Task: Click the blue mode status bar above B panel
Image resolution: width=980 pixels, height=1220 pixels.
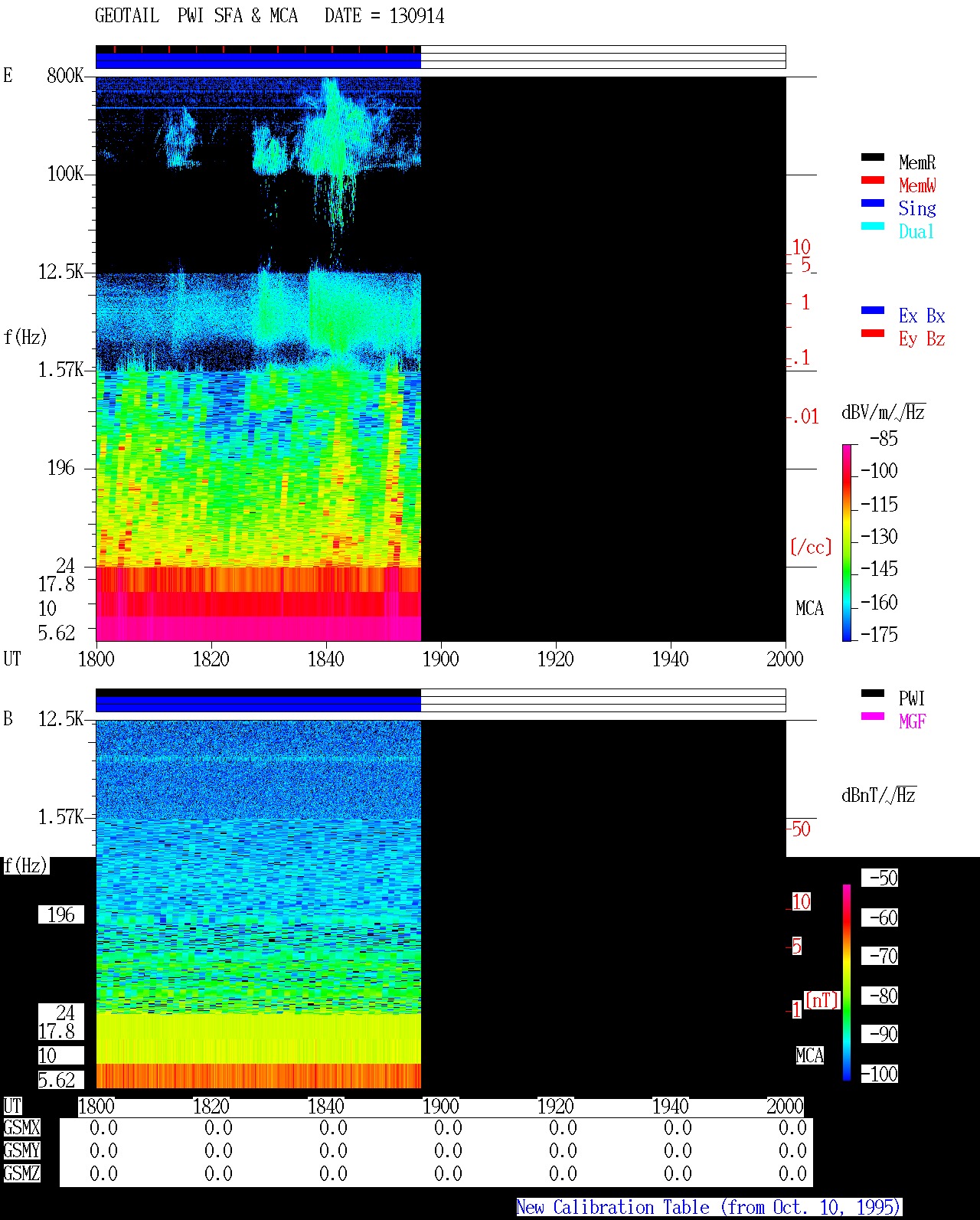Action: [x=258, y=704]
